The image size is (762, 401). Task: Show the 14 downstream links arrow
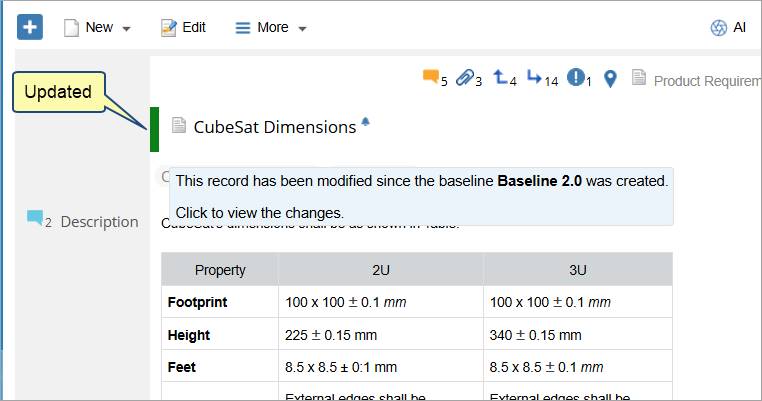[536, 78]
